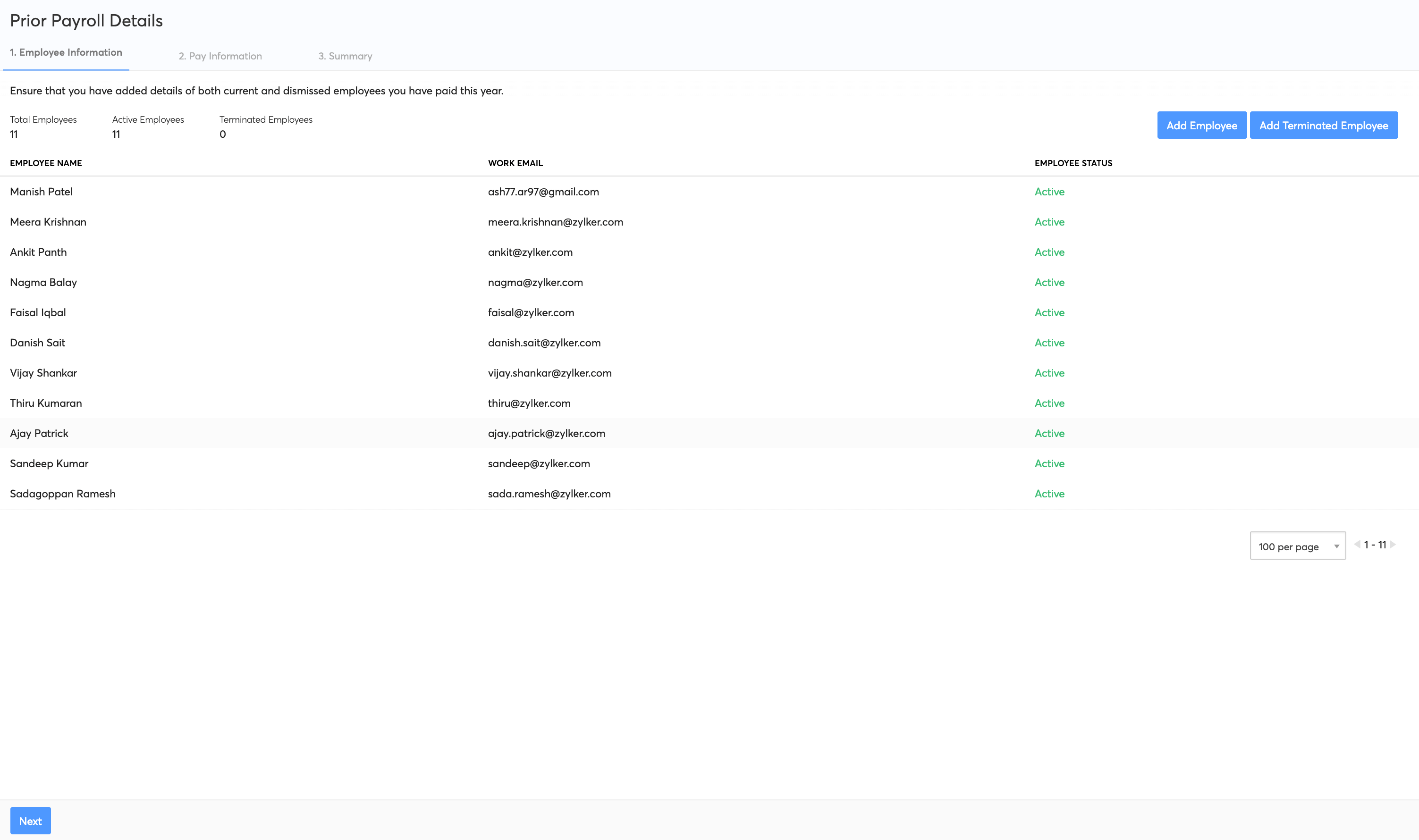1419x840 pixels.
Task: Select the Employee Information tab
Action: (x=66, y=52)
